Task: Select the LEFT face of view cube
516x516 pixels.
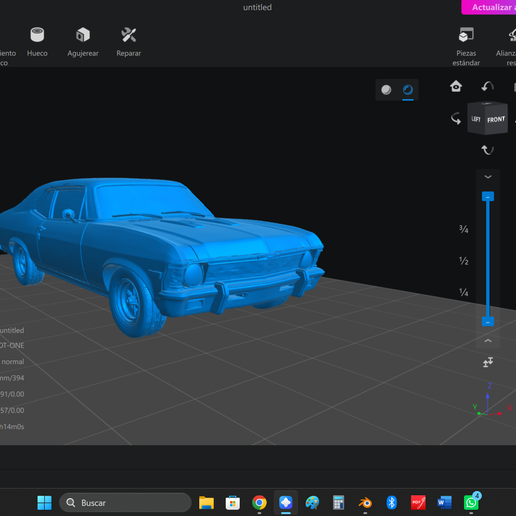Action: coord(476,119)
